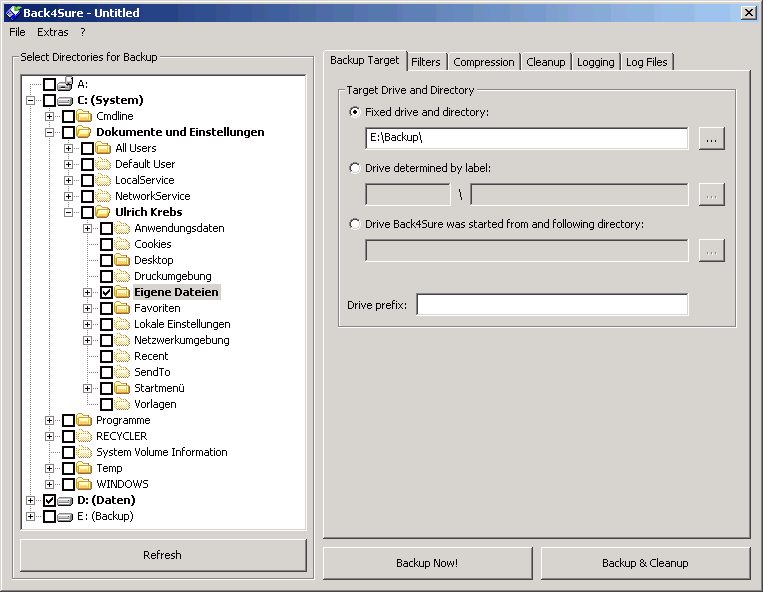Click the NetworkService folder icon
Screen dimensions: 763x592
point(103,196)
